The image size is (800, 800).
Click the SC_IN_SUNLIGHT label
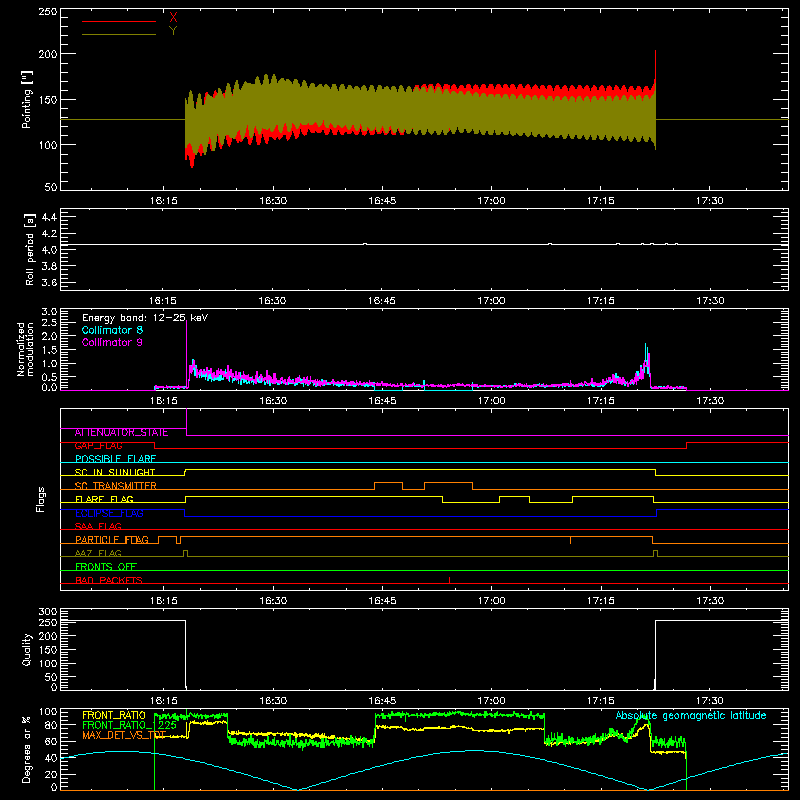(x=115, y=472)
